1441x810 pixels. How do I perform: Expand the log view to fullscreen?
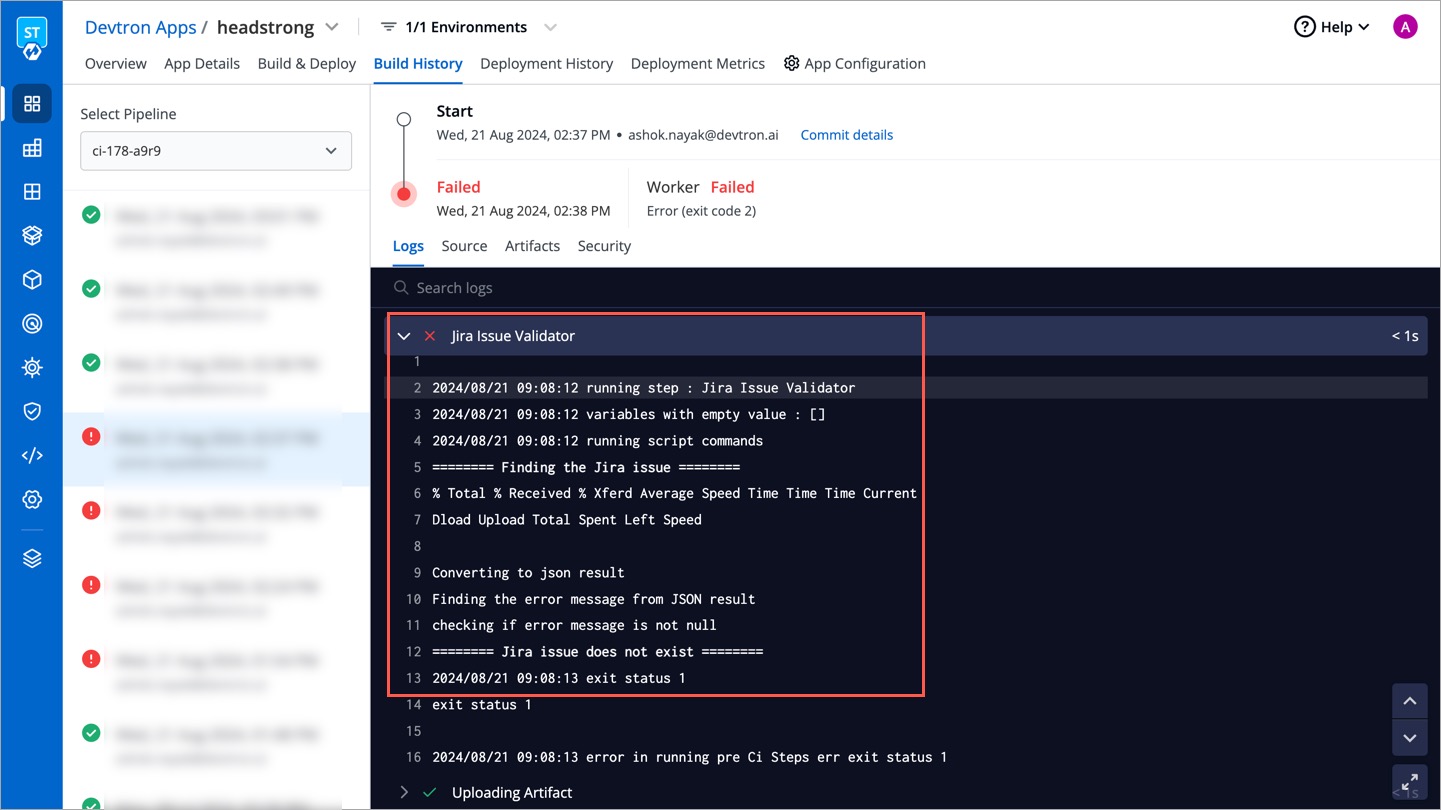pyautogui.click(x=1409, y=782)
